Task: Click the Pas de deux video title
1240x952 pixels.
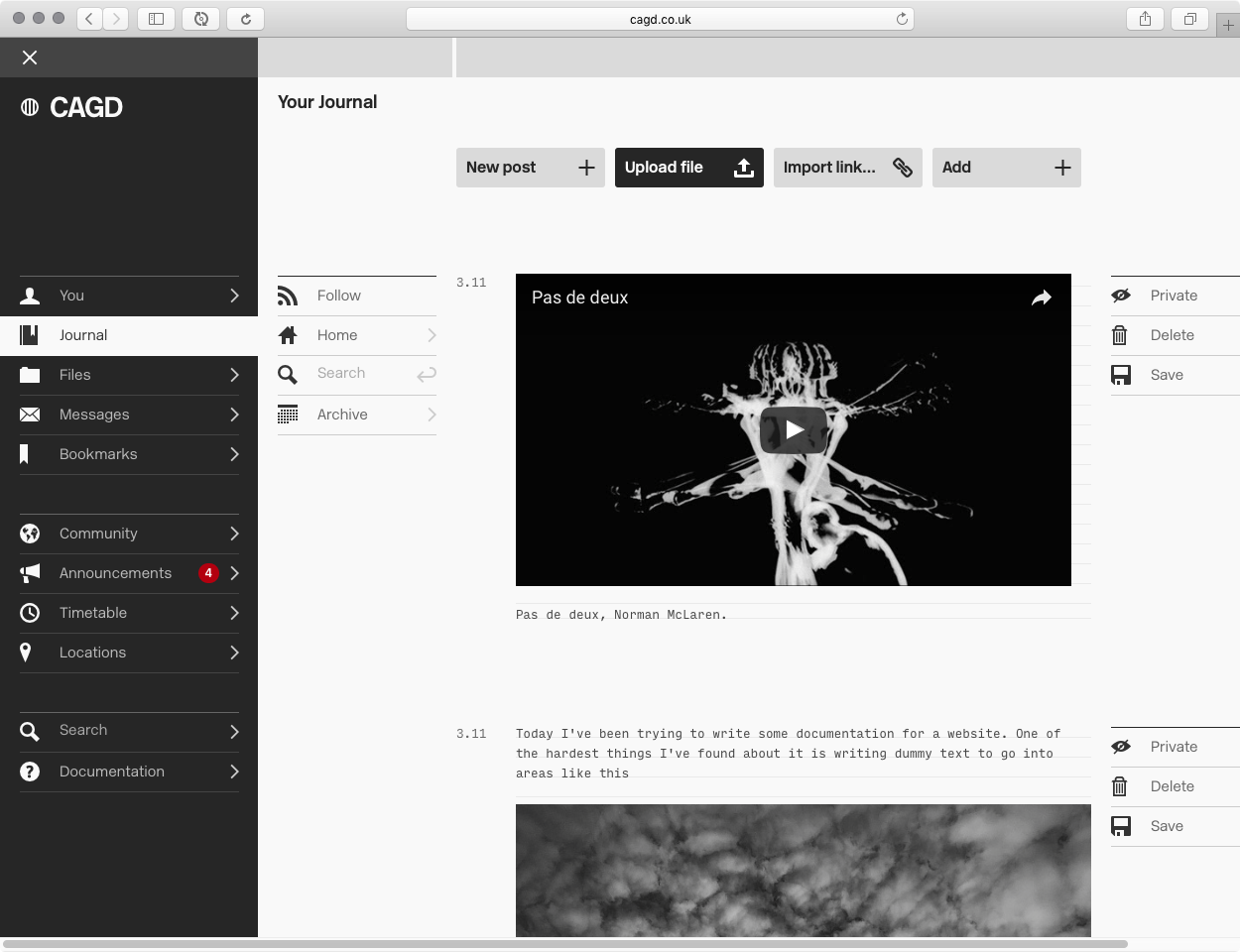Action: (x=579, y=297)
